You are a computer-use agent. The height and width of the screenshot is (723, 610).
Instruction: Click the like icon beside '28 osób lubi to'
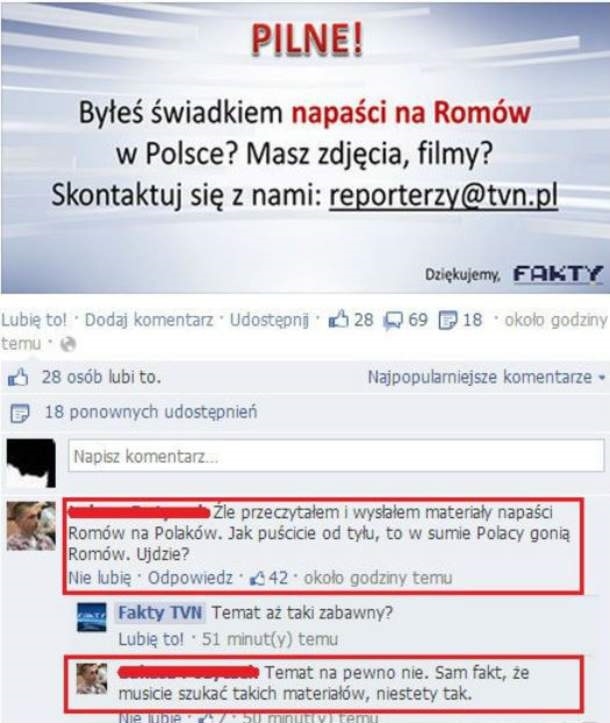tap(18, 378)
